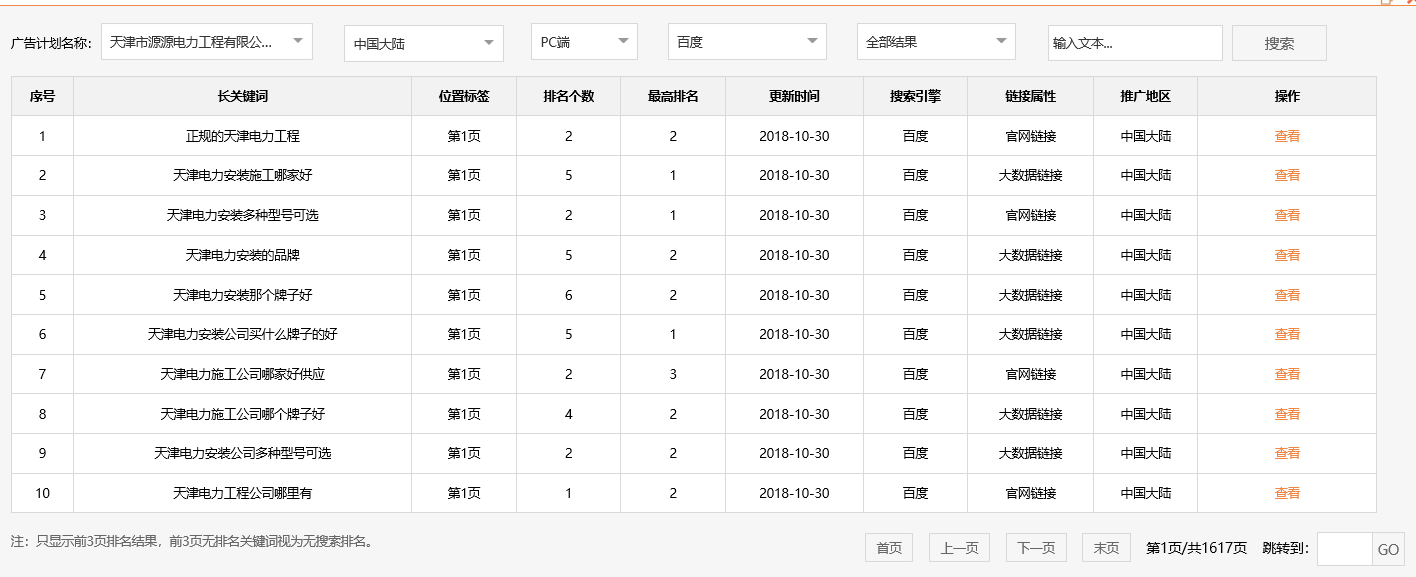Image resolution: width=1416 pixels, height=577 pixels.
Task: Click the GO jump button
Action: (x=1390, y=547)
